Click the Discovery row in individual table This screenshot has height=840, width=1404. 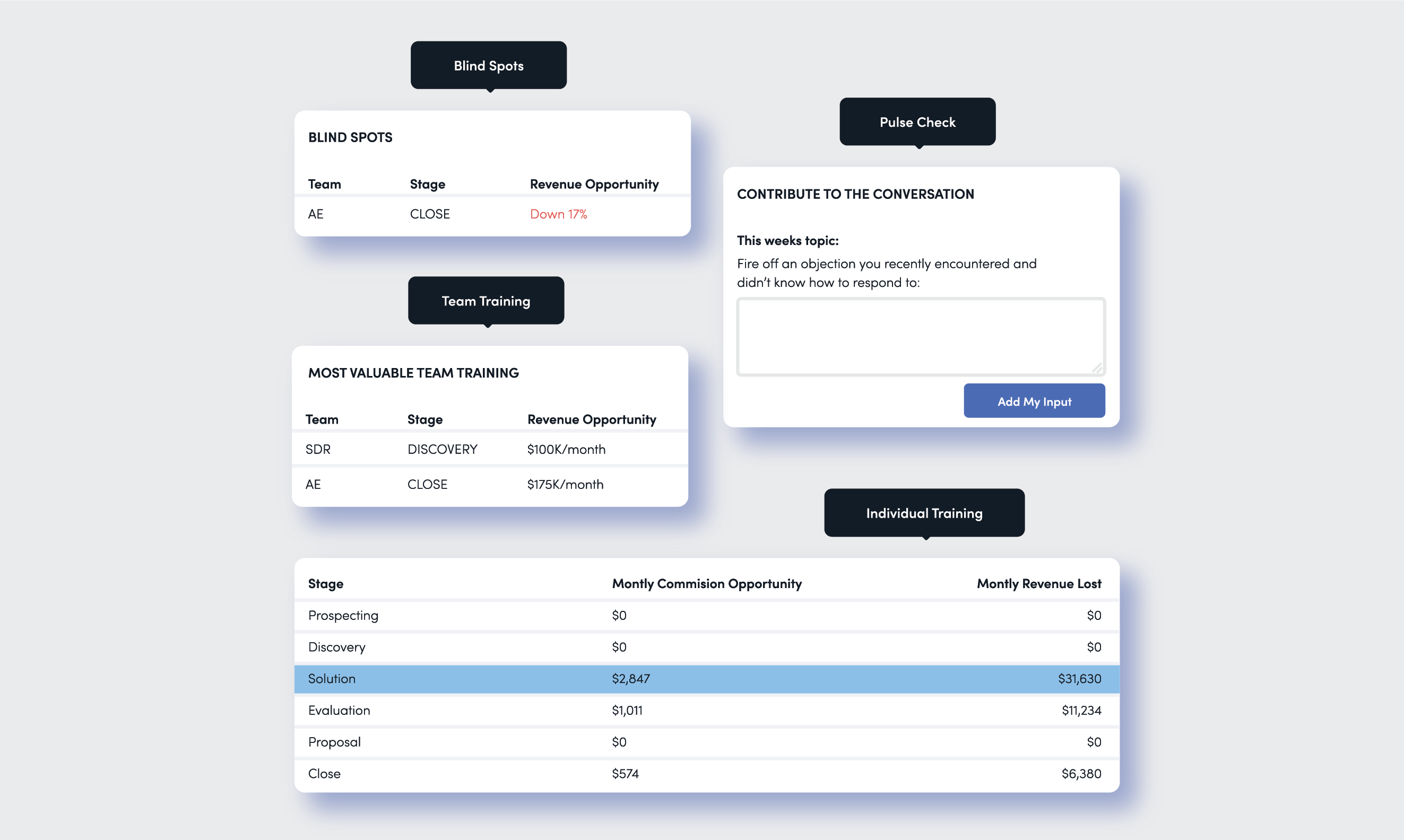pyautogui.click(x=706, y=647)
